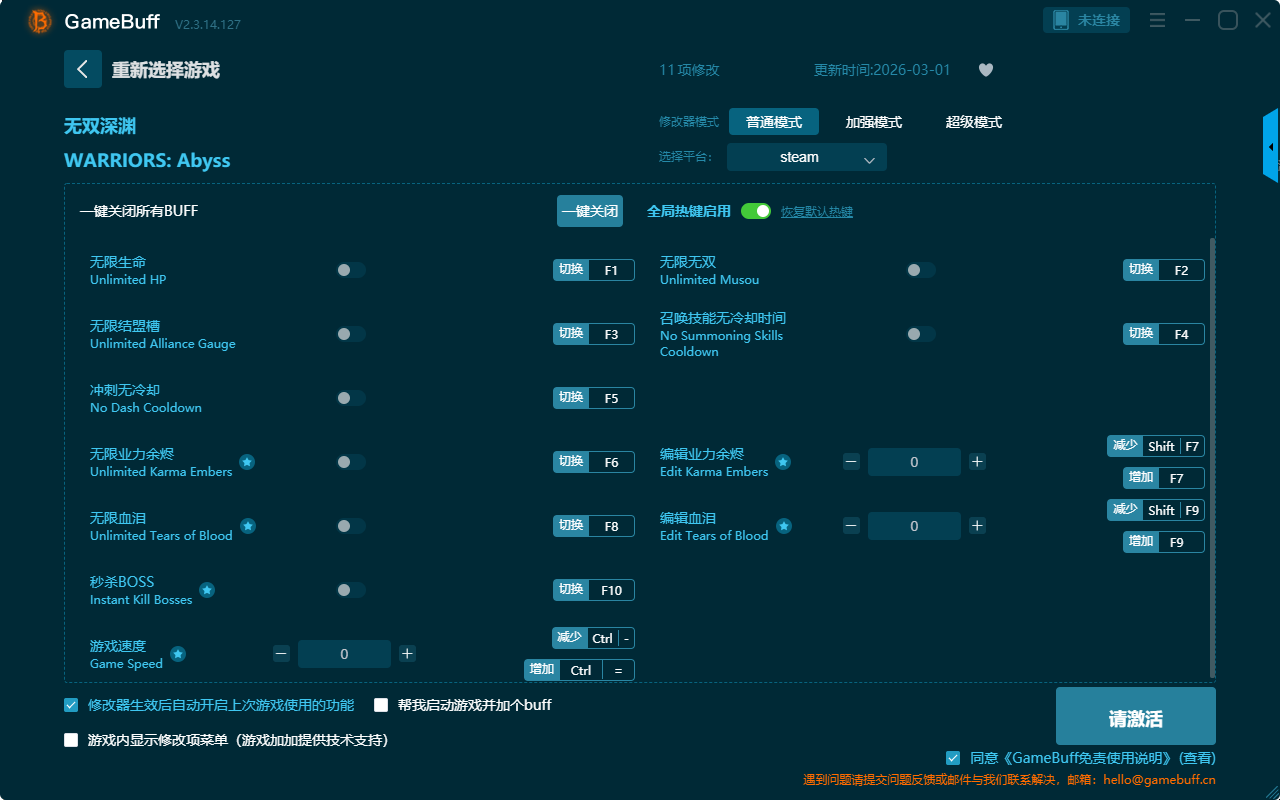Click the Edit Tears of Blood value field
Viewport: 1280px width, 800px height.
point(914,526)
